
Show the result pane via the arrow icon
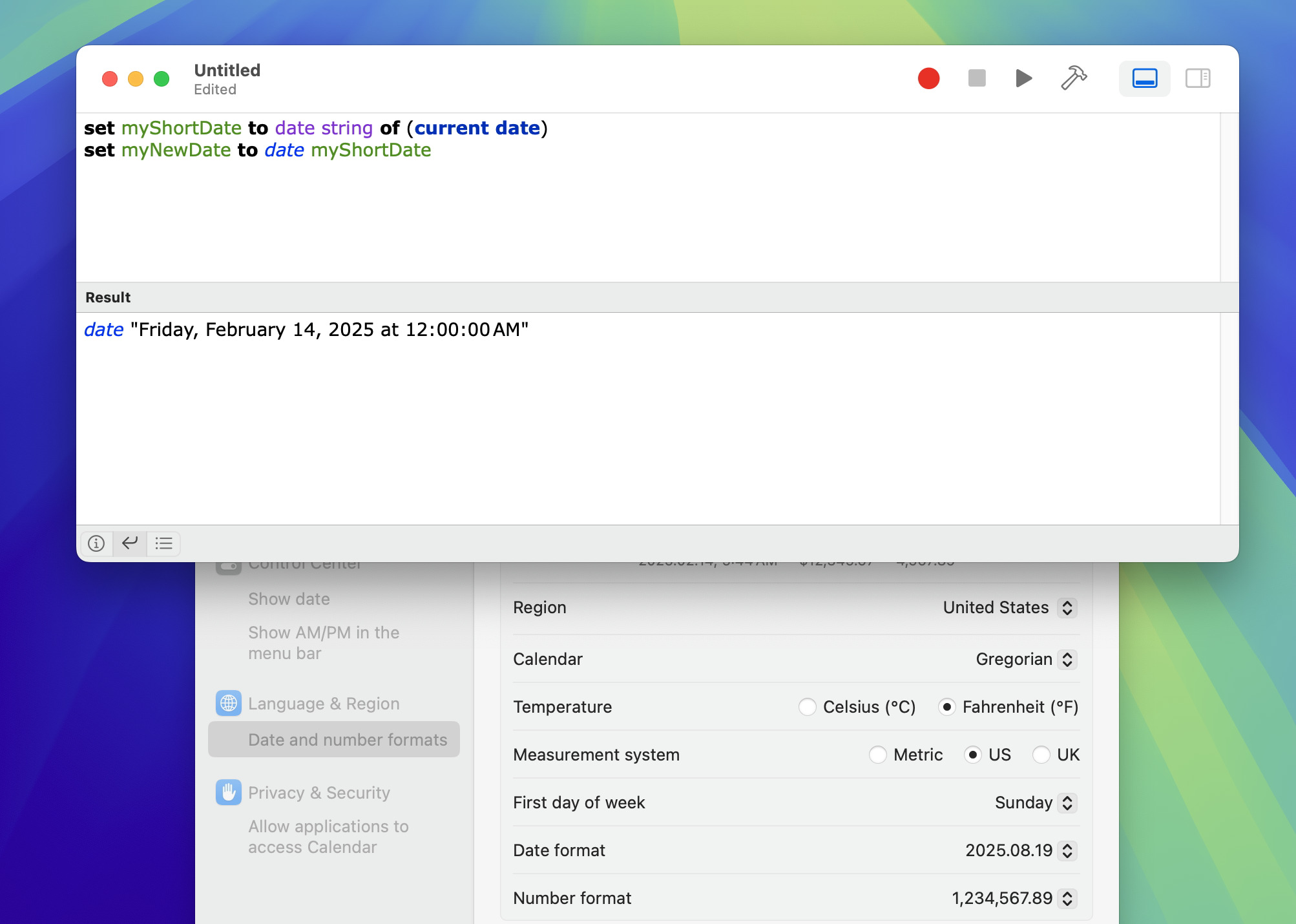[x=130, y=543]
